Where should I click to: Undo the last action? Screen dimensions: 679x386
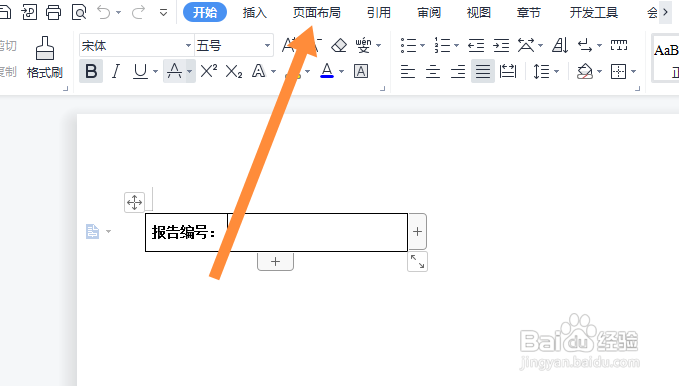click(103, 12)
